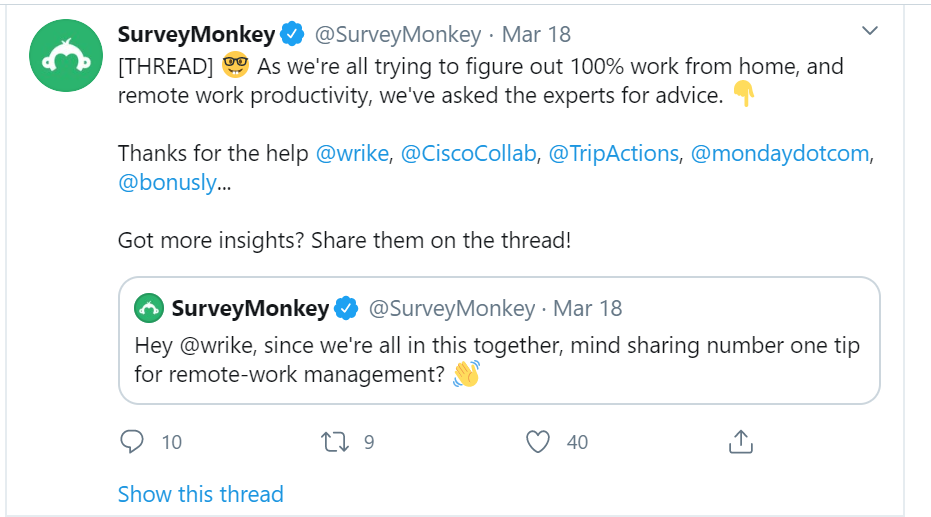The height and width of the screenshot is (517, 931).
Task: Open the Show this thread link
Action: pos(201,494)
